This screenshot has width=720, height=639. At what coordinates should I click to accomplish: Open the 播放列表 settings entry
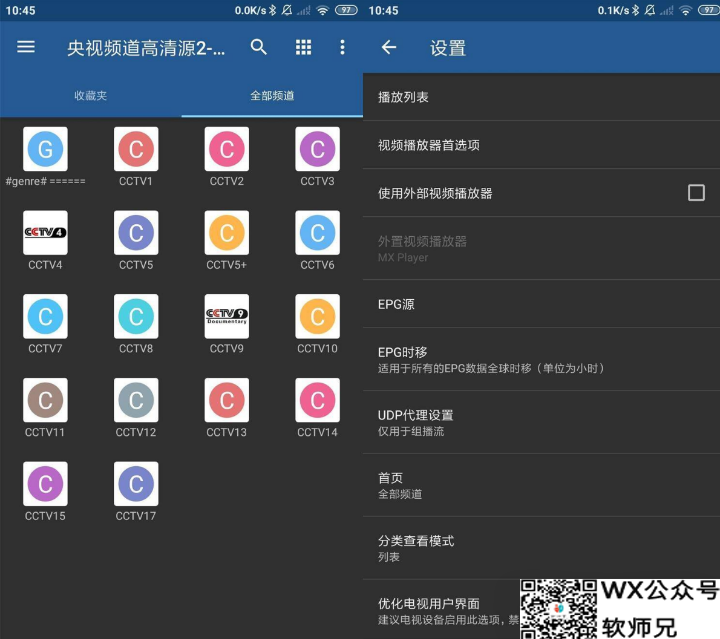(541, 97)
